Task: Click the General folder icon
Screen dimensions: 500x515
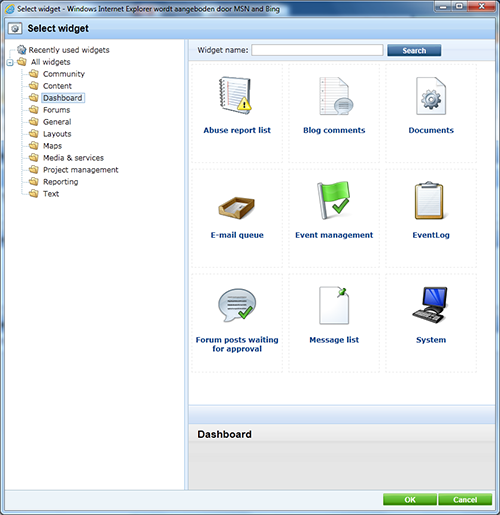Action: coord(34,122)
